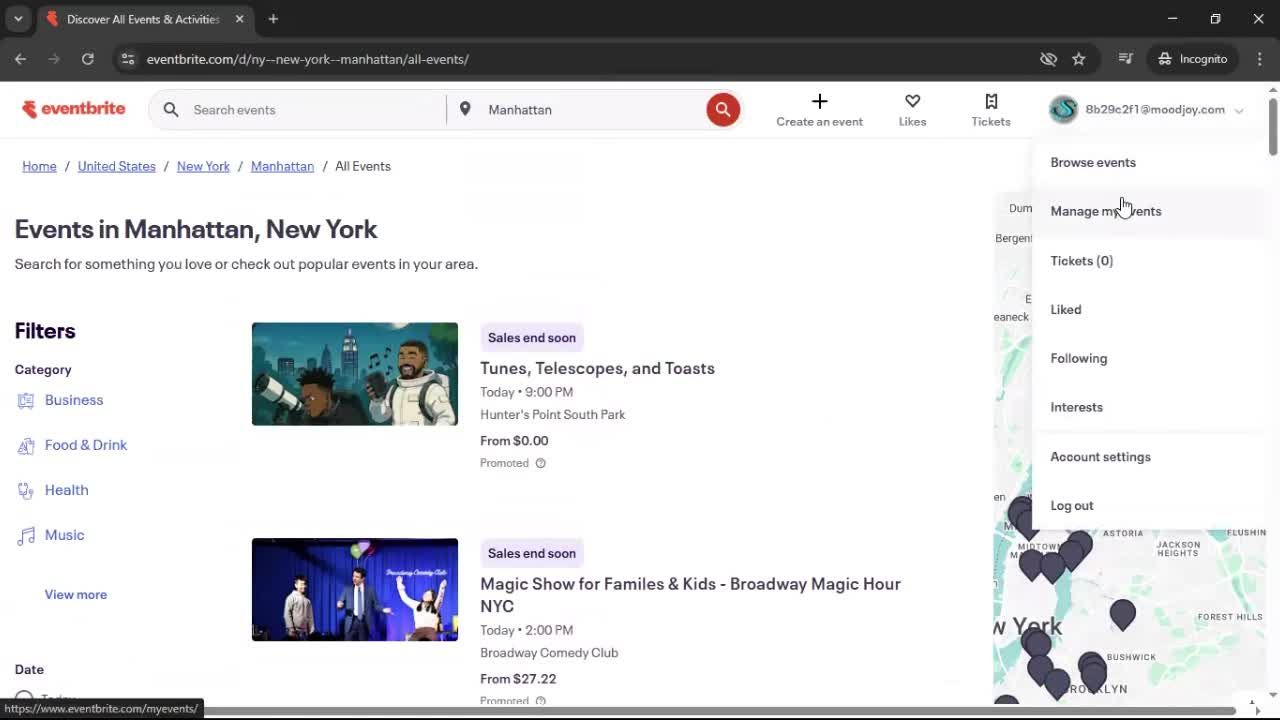Click the tracking protection eye icon
1280x720 pixels.
coord(1048,59)
